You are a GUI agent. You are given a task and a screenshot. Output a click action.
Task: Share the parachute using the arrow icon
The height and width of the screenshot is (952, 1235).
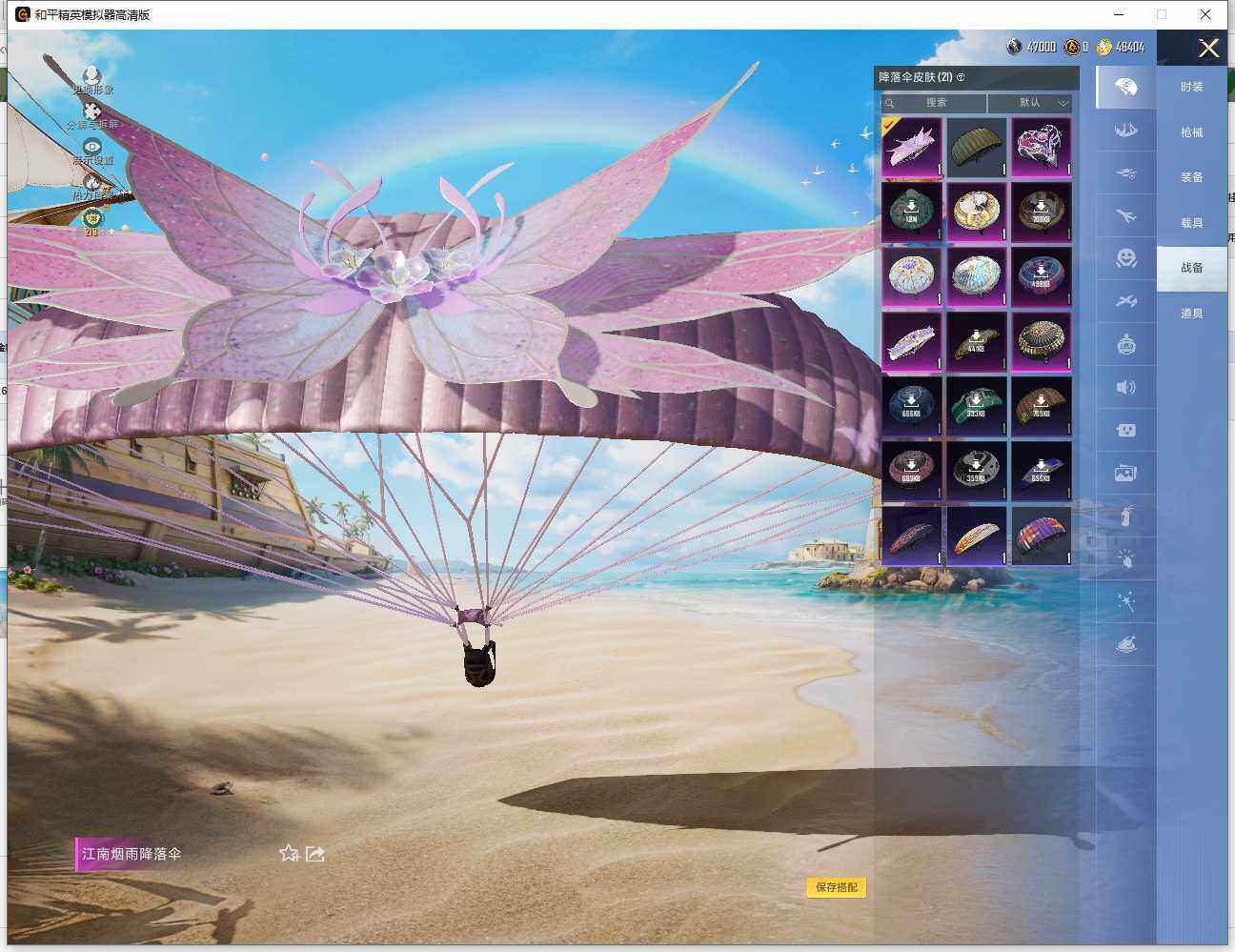tap(315, 853)
